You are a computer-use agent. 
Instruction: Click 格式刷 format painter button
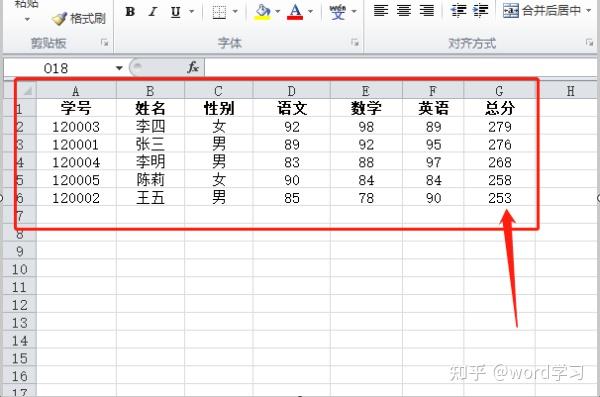(79, 18)
